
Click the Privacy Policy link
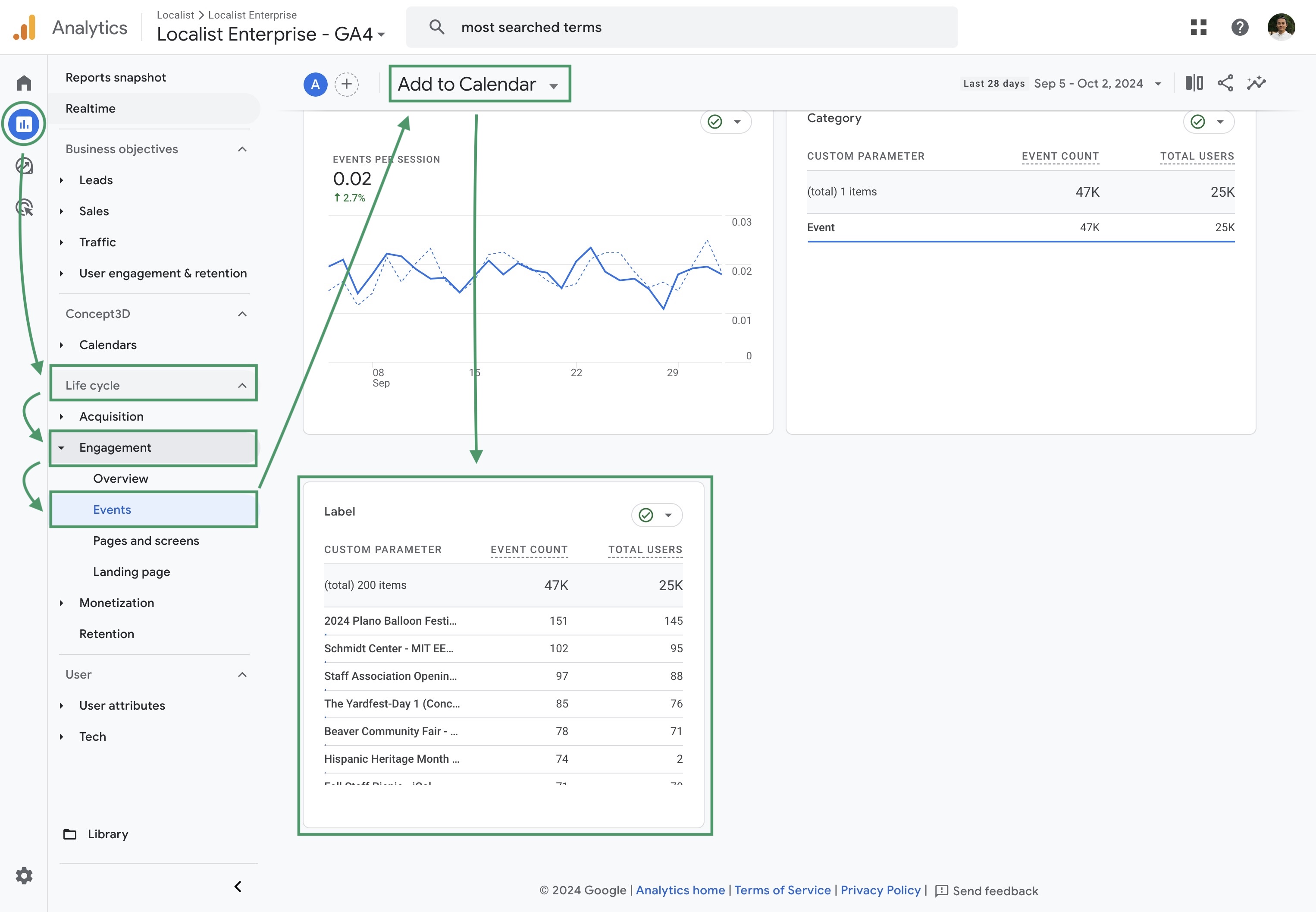pos(880,890)
